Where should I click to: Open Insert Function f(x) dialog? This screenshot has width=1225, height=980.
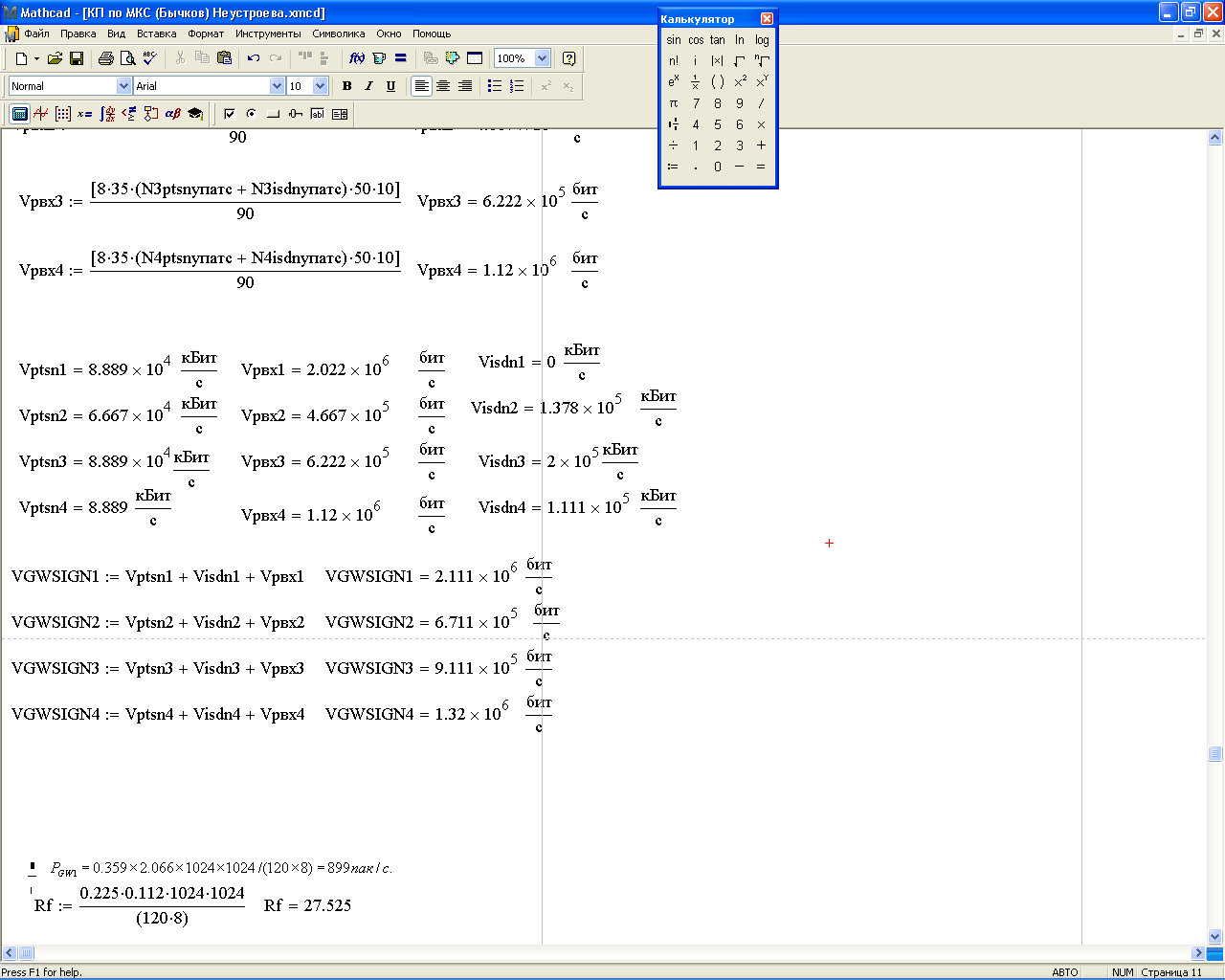click(357, 58)
